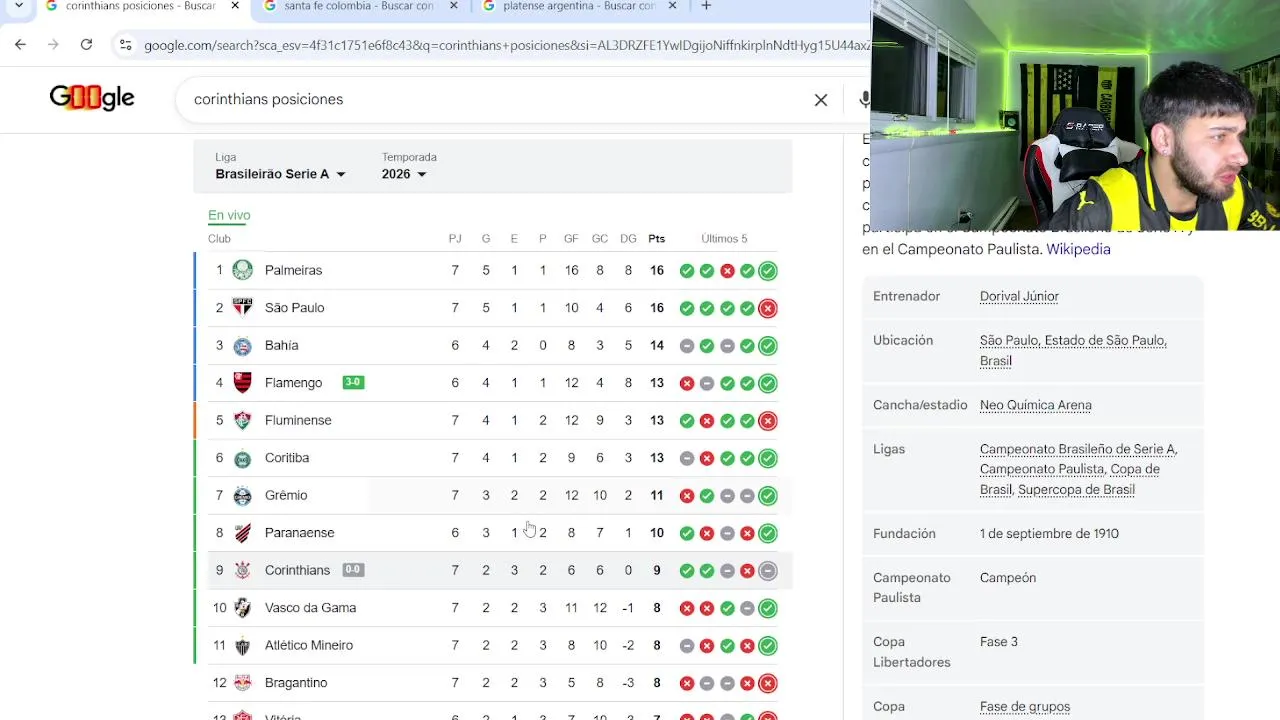The image size is (1280, 720).
Task: Click the streamer webcam overlay
Action: click(x=1075, y=115)
